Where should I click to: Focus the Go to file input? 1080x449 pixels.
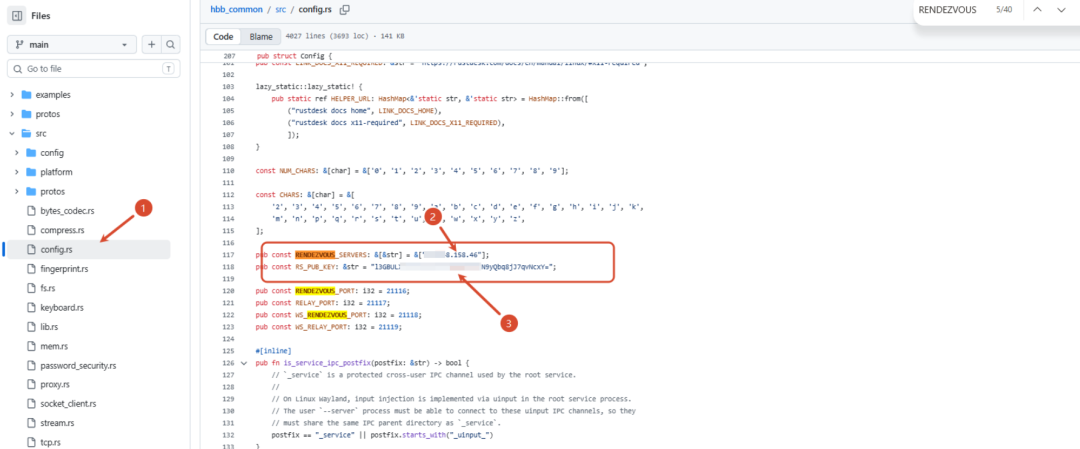click(x=93, y=69)
